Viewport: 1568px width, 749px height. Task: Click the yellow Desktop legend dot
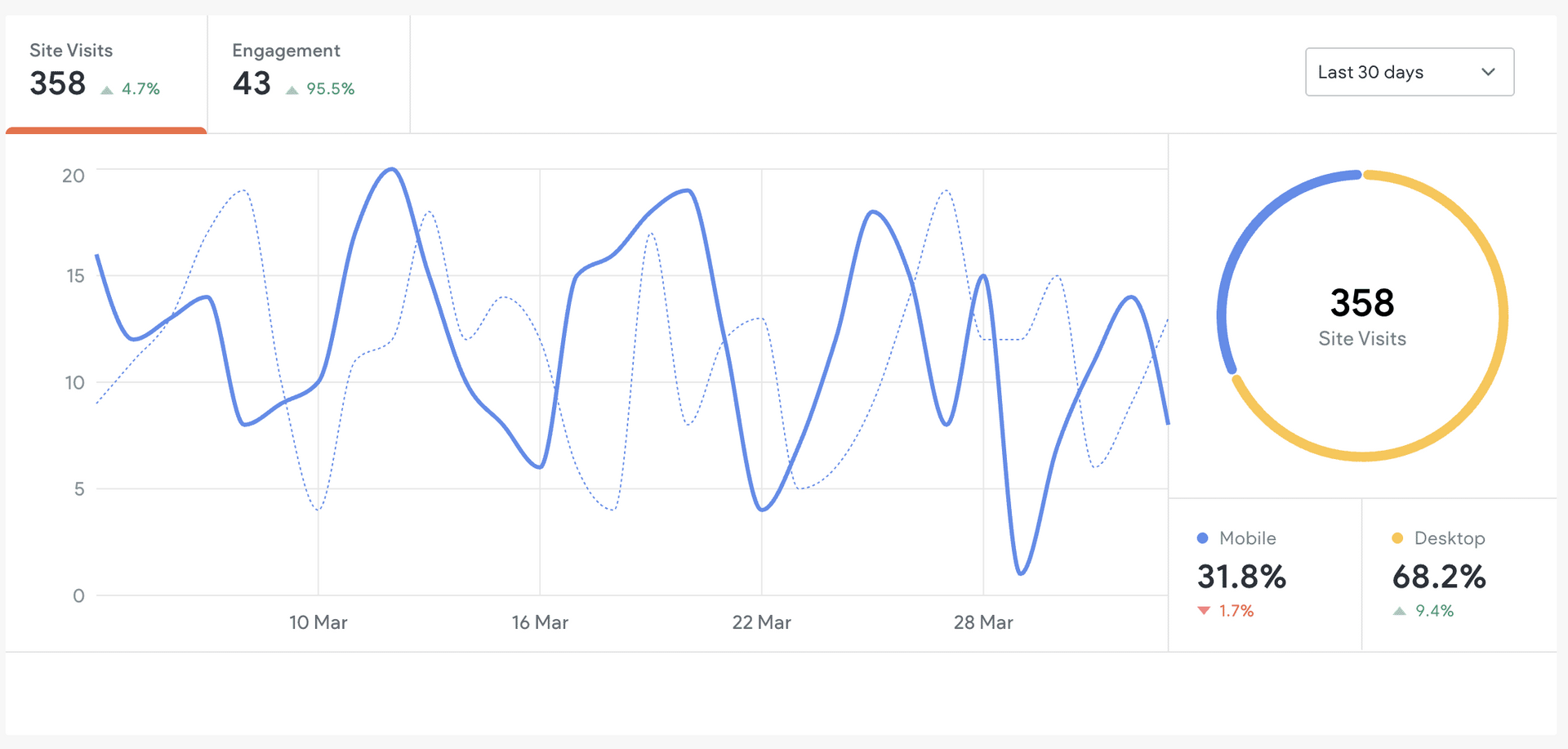tap(1397, 538)
